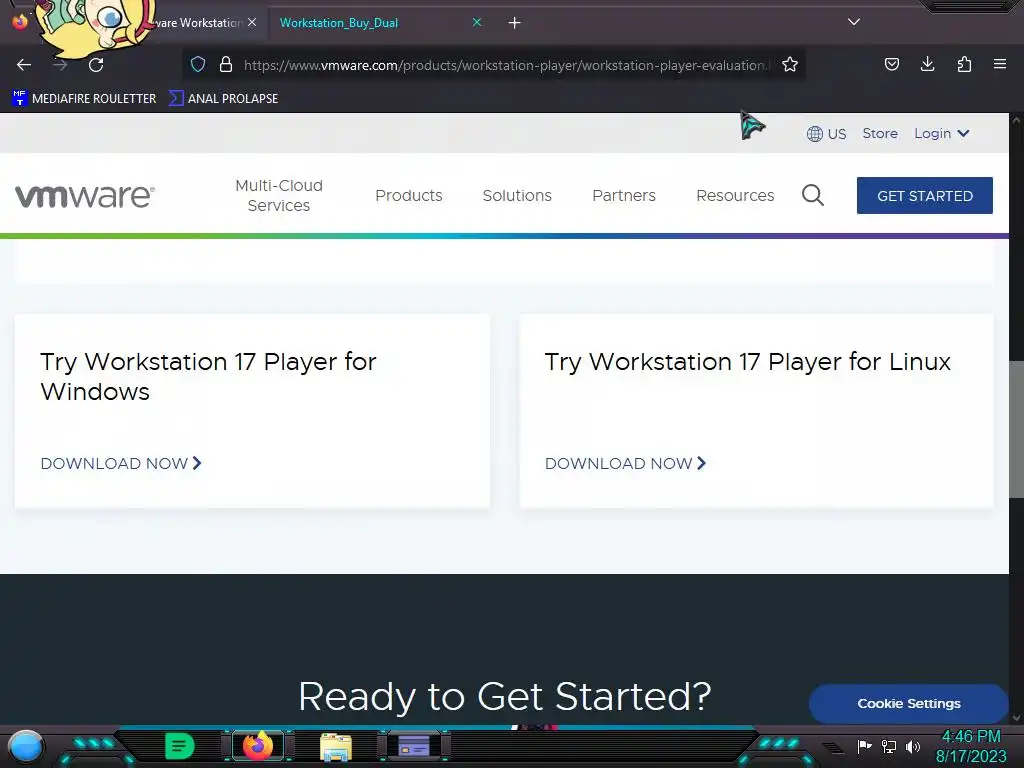Open the clock showing 4:46 PM
Viewport: 1024px width, 768px height.
coord(971,746)
